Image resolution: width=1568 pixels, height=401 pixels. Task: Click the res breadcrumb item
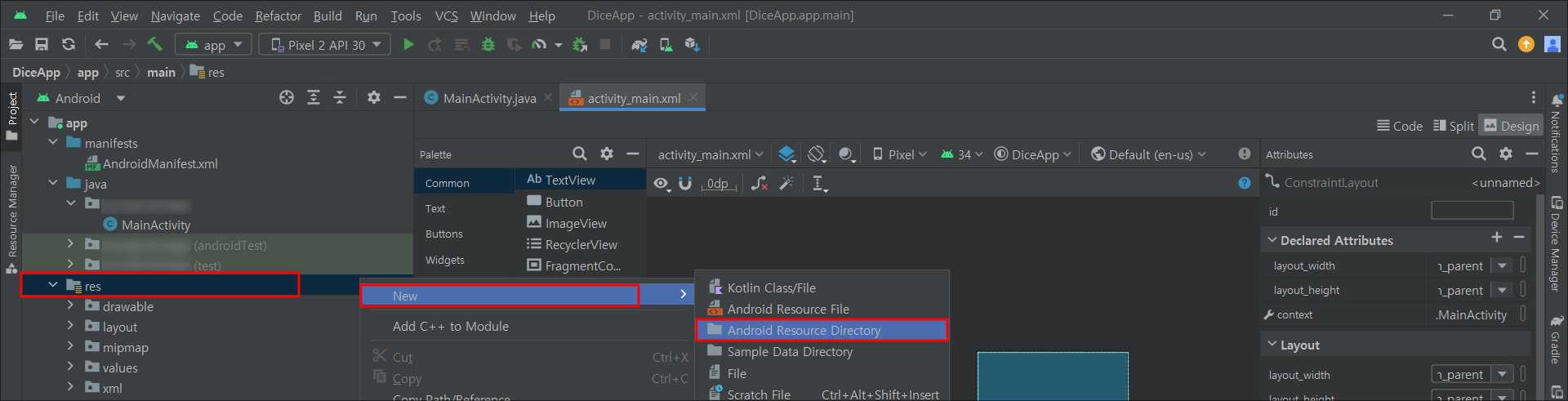(x=207, y=72)
